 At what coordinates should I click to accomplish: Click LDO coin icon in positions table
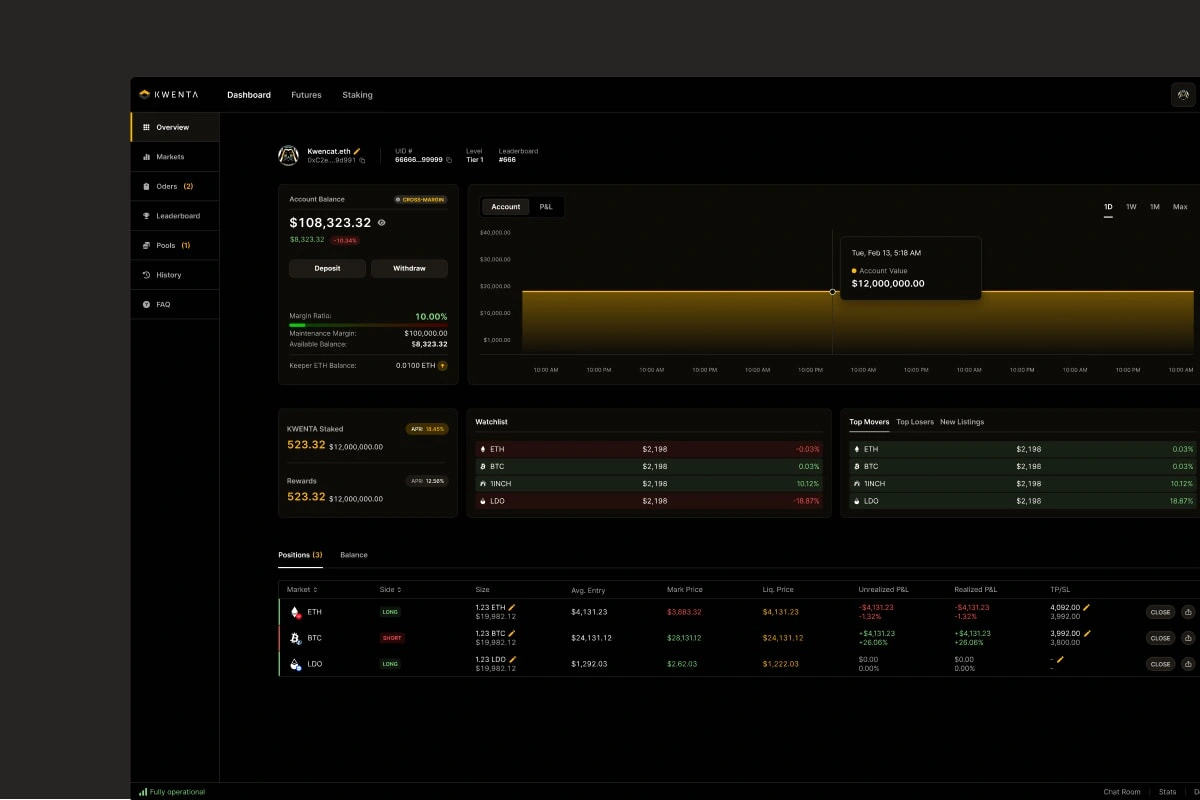point(295,664)
